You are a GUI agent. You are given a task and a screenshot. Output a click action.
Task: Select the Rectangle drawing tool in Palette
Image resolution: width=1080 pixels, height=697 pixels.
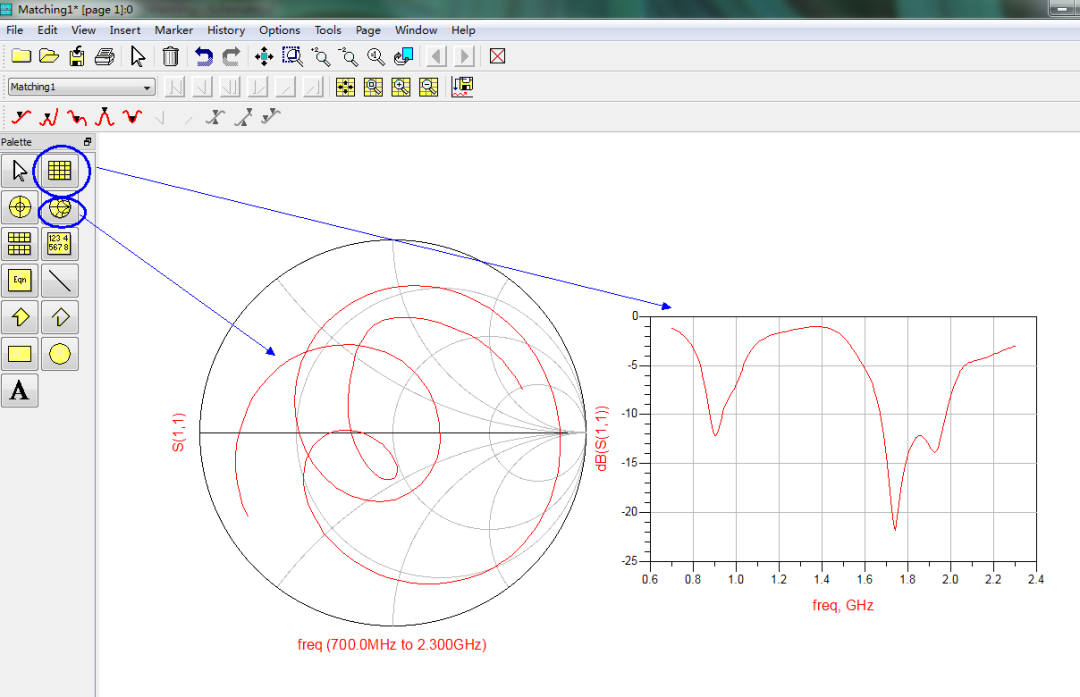(19, 354)
